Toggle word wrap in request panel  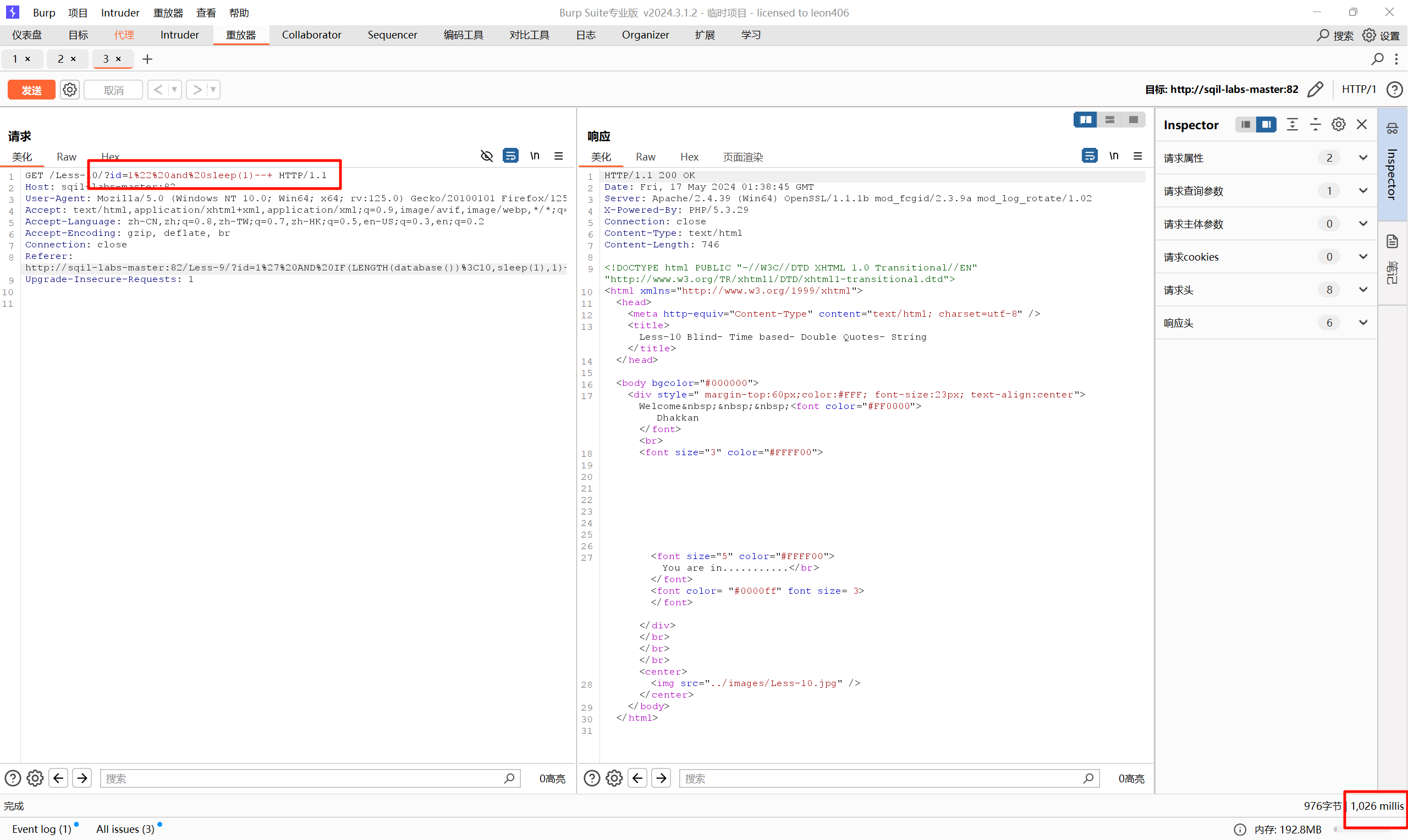(510, 156)
